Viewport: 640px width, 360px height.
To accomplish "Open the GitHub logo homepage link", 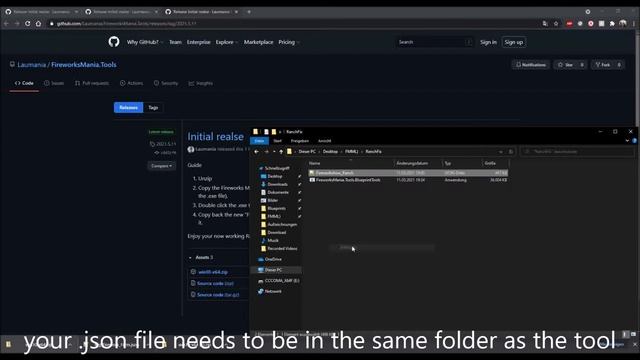I will (x=114, y=42).
